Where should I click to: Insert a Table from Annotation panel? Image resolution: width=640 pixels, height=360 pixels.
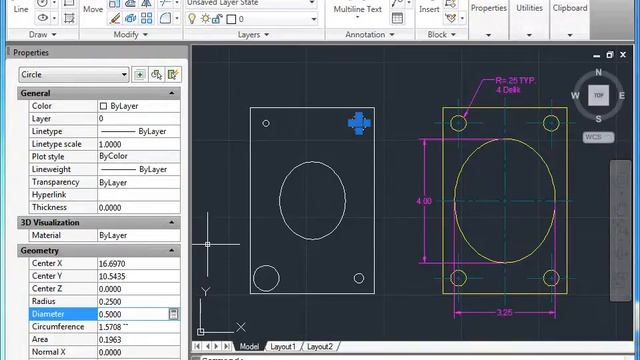(397, 18)
